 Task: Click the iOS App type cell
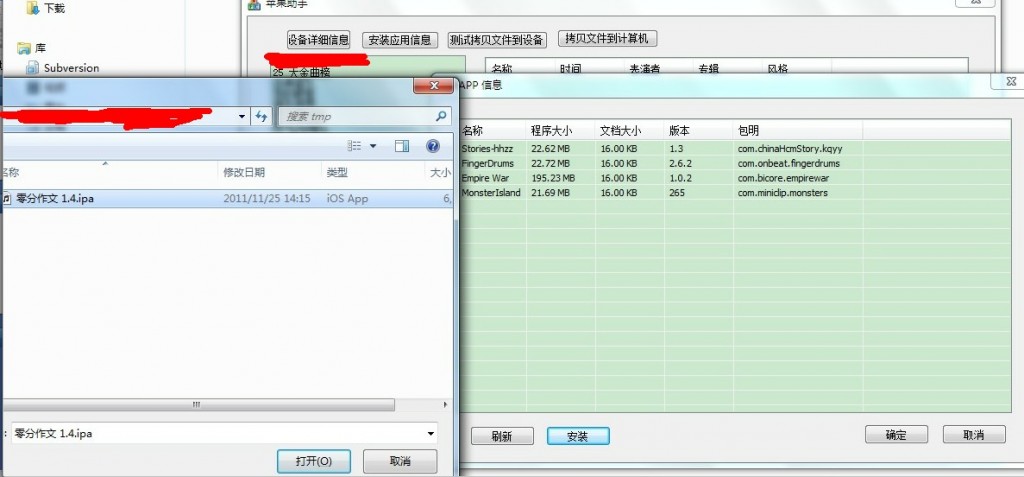tap(347, 199)
